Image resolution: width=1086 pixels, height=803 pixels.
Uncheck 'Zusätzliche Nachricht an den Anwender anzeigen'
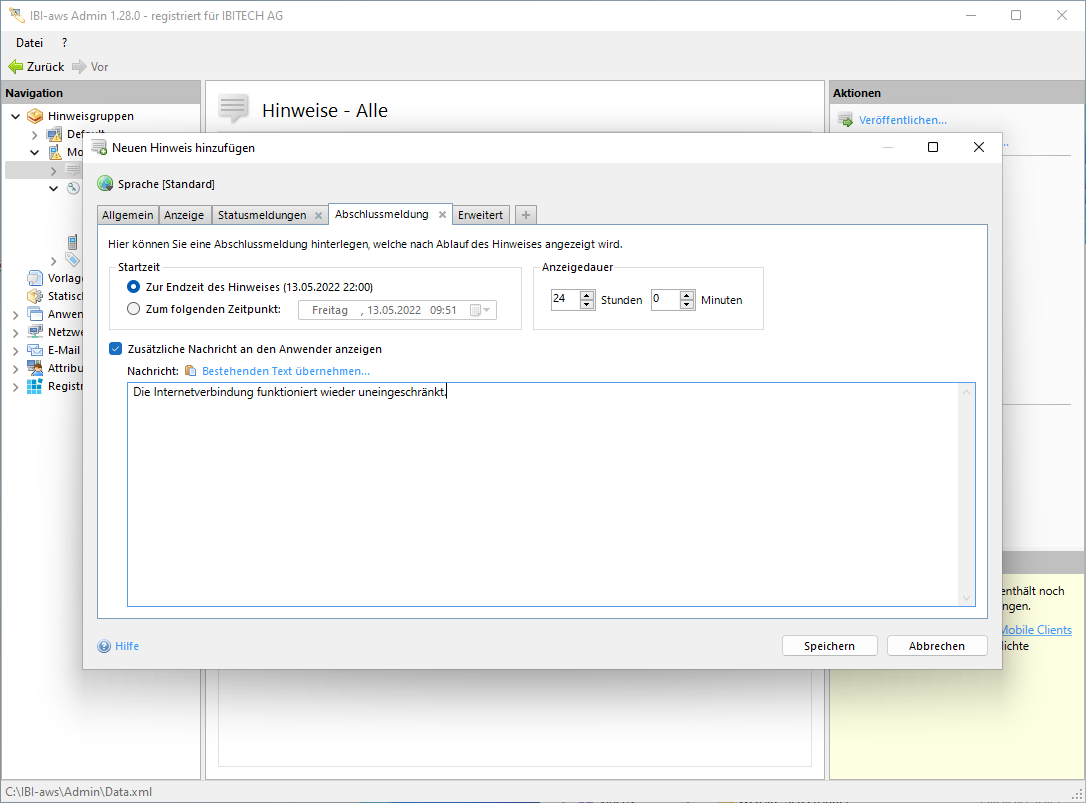click(116, 349)
